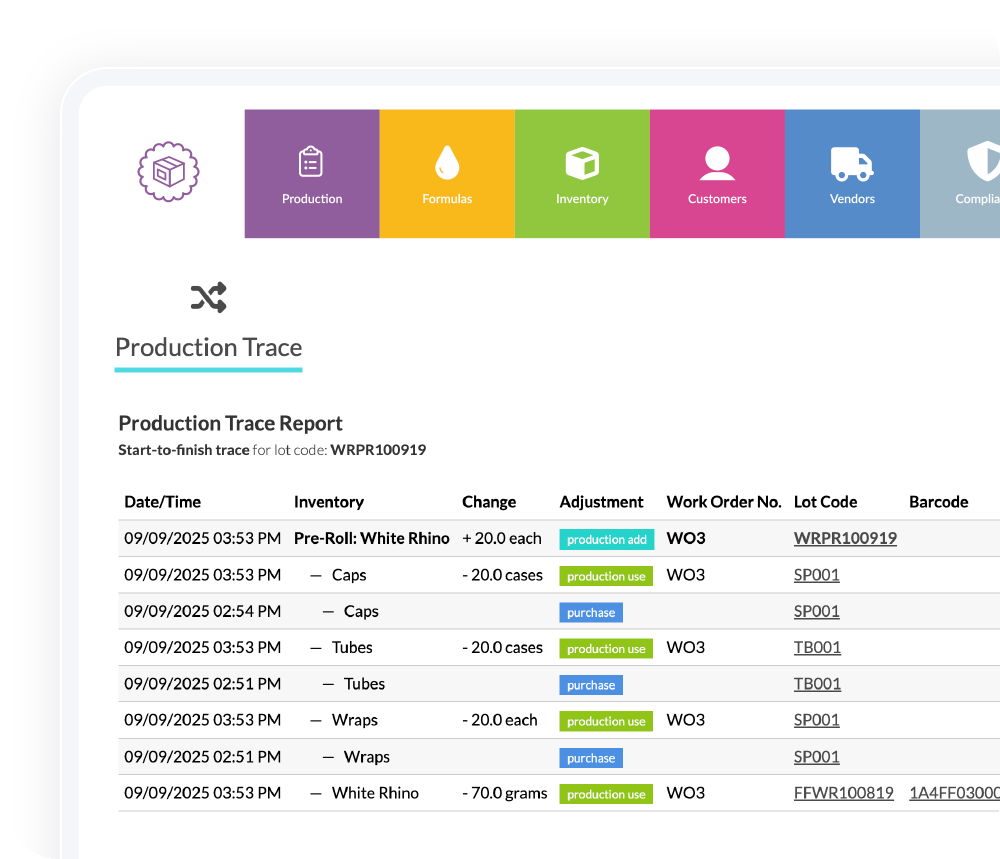This screenshot has width=1000, height=859.
Task: Open TB001 link in Tubes purchase row
Action: click(x=817, y=684)
